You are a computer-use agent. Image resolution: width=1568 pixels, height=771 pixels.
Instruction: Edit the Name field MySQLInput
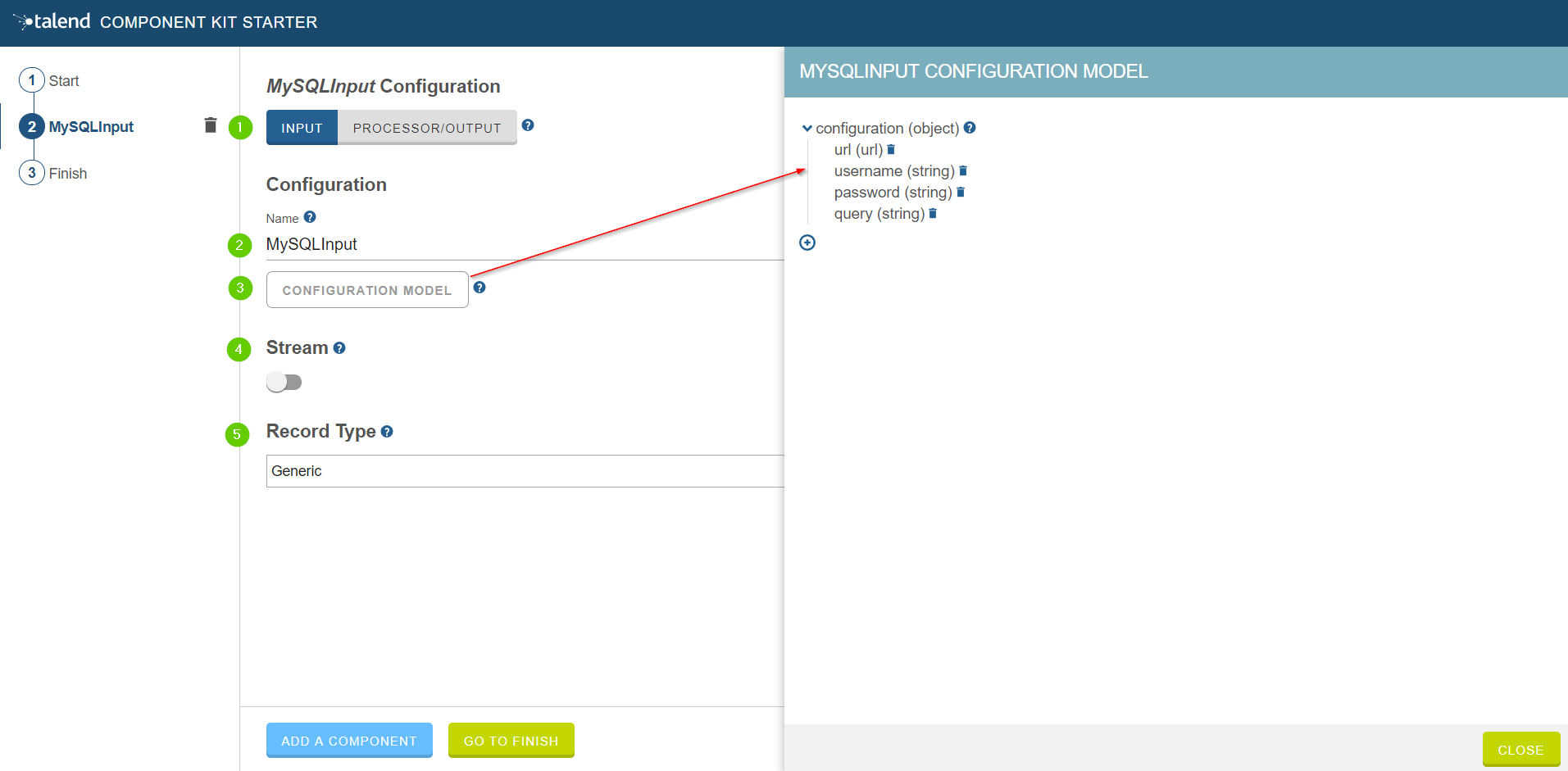[x=525, y=244]
